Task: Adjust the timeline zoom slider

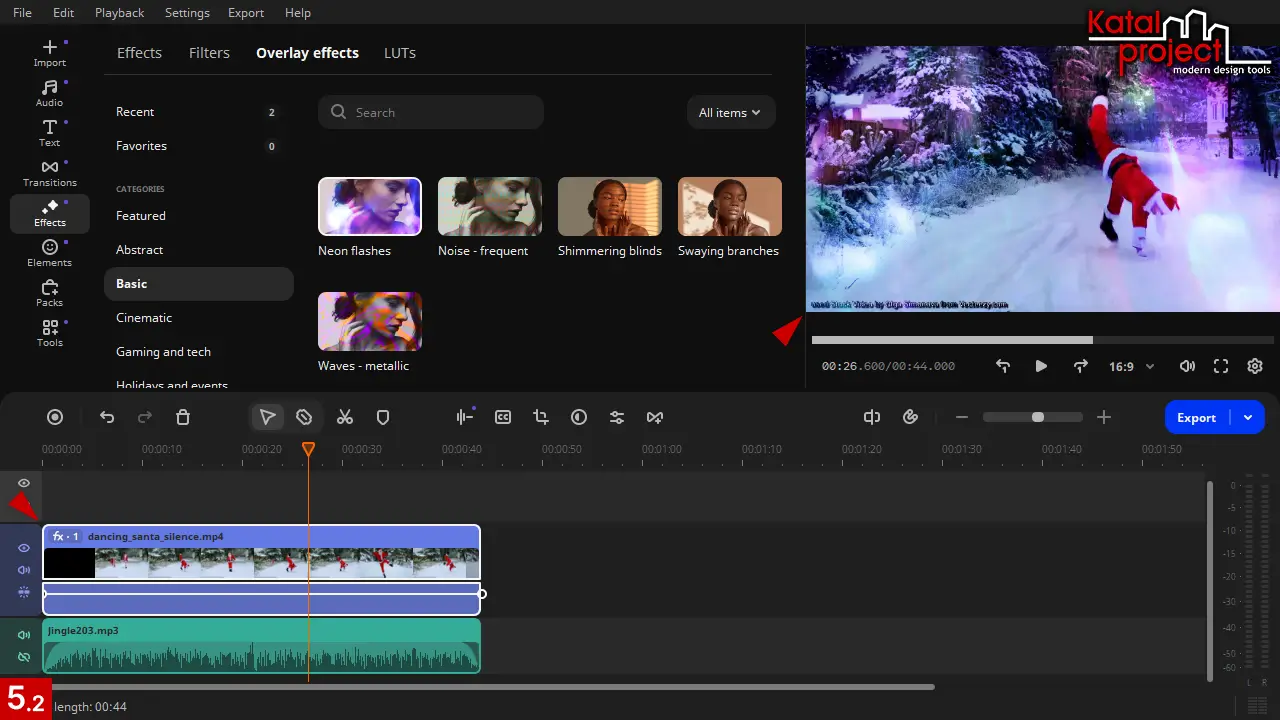Action: [1038, 417]
